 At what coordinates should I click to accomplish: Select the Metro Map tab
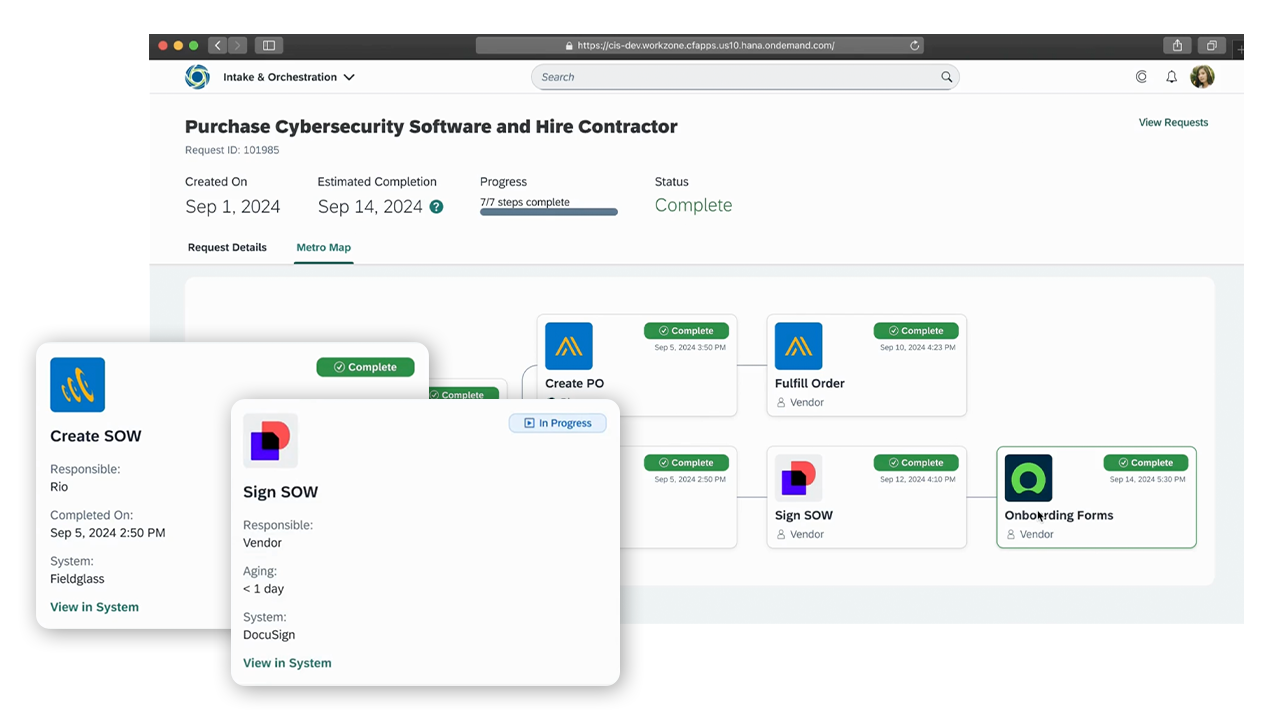click(x=323, y=248)
